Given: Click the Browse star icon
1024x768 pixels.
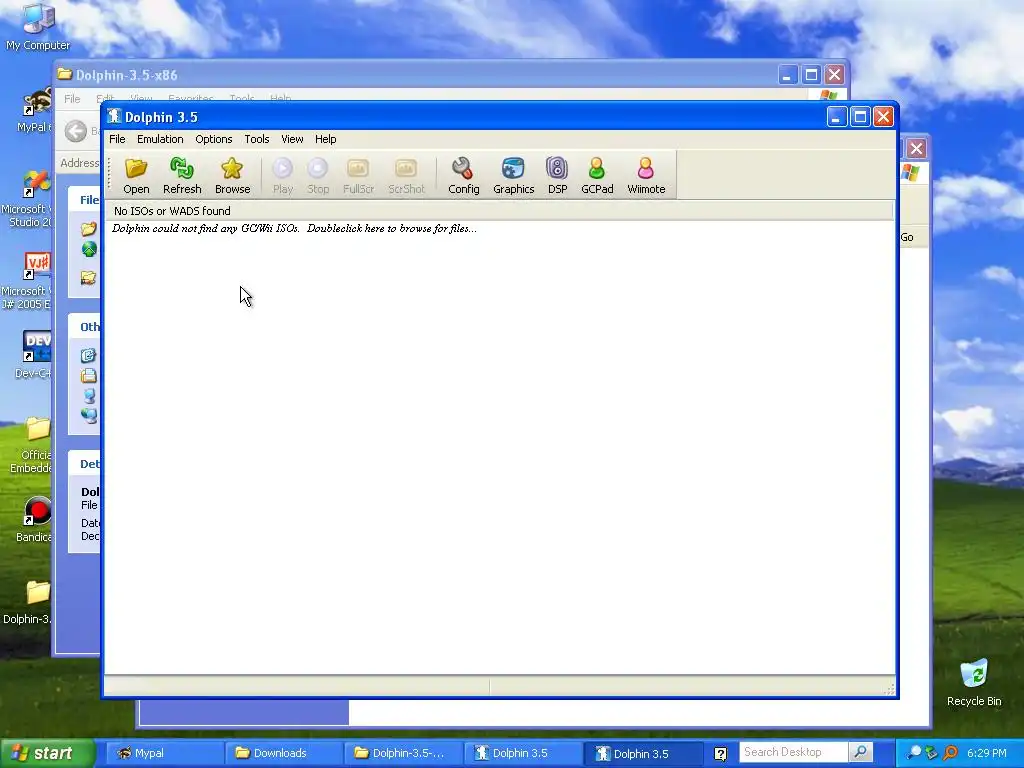Looking at the screenshot, I should coord(232,175).
